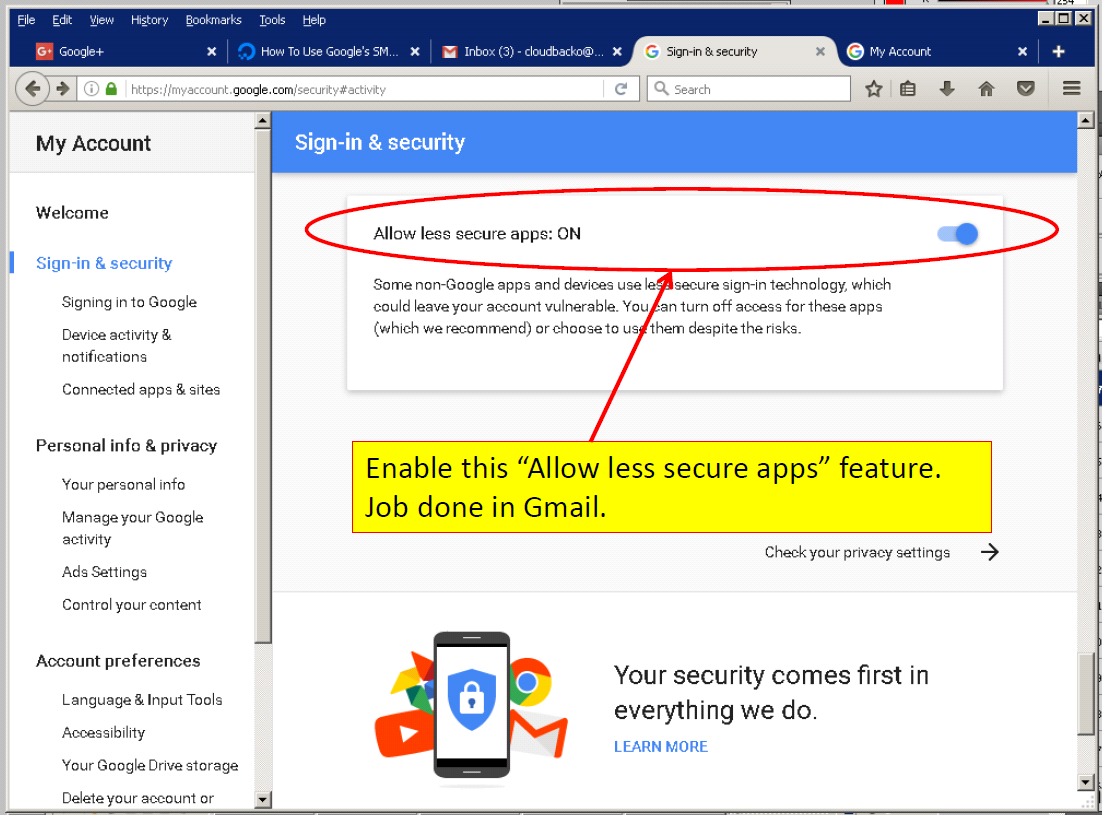This screenshot has width=1102, height=815.
Task: Click the browser Forward arrow button
Action: coord(63,89)
